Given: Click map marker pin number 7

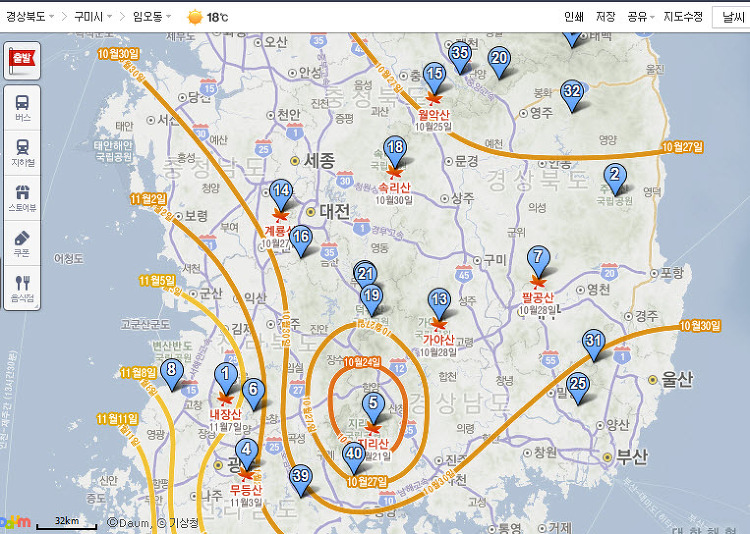Looking at the screenshot, I should tap(538, 258).
